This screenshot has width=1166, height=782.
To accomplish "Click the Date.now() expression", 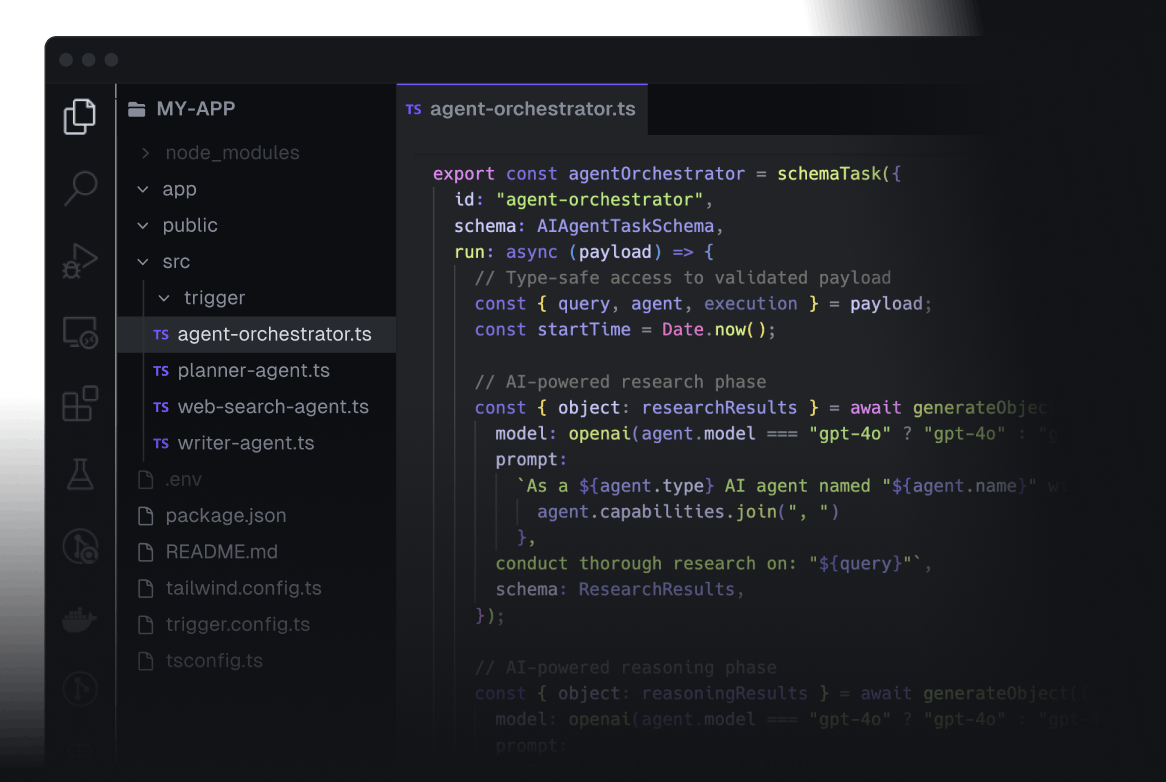I will [714, 330].
